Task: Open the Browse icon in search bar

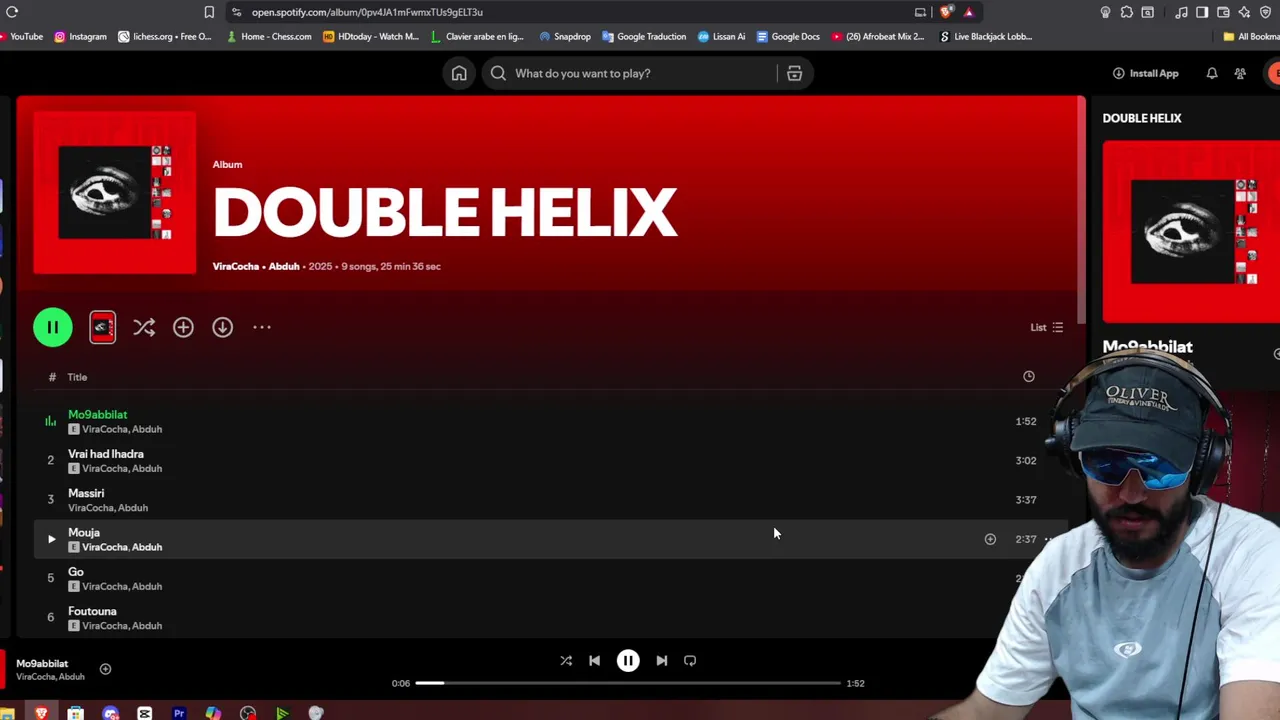Action: point(794,73)
